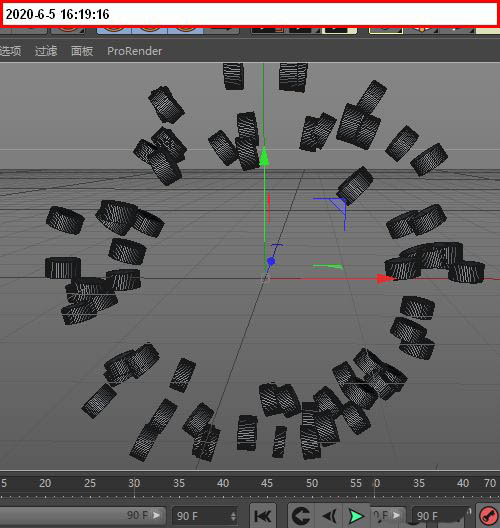
Task: Go to the previous keyframe with the C-shaped arrow button
Action: click(301, 516)
